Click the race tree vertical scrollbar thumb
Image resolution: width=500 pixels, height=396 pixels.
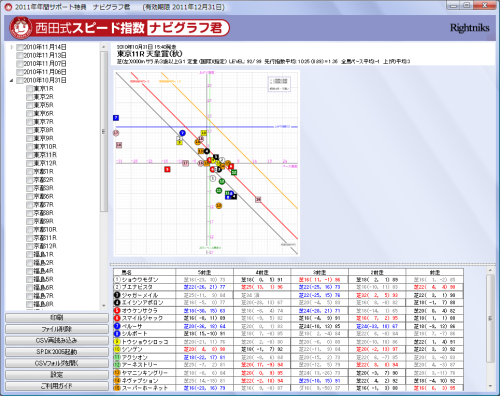tap(104, 131)
